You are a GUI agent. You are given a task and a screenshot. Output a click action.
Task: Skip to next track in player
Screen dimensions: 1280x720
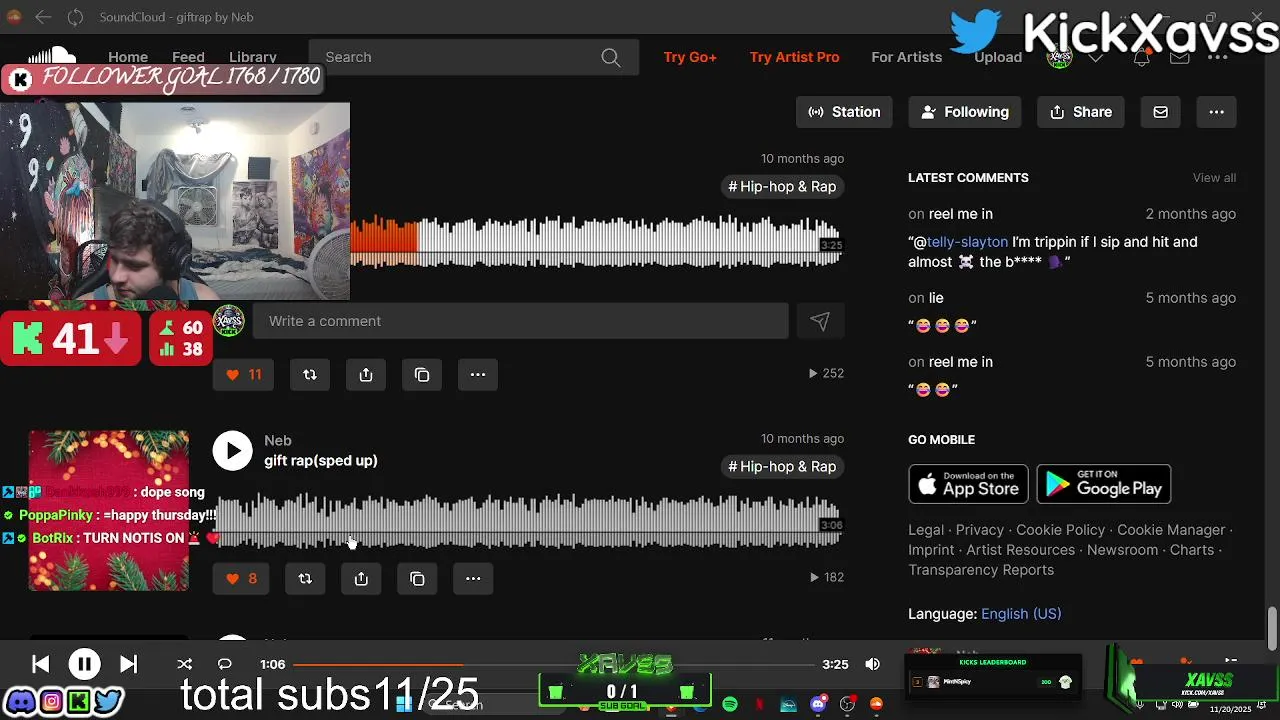coord(128,664)
